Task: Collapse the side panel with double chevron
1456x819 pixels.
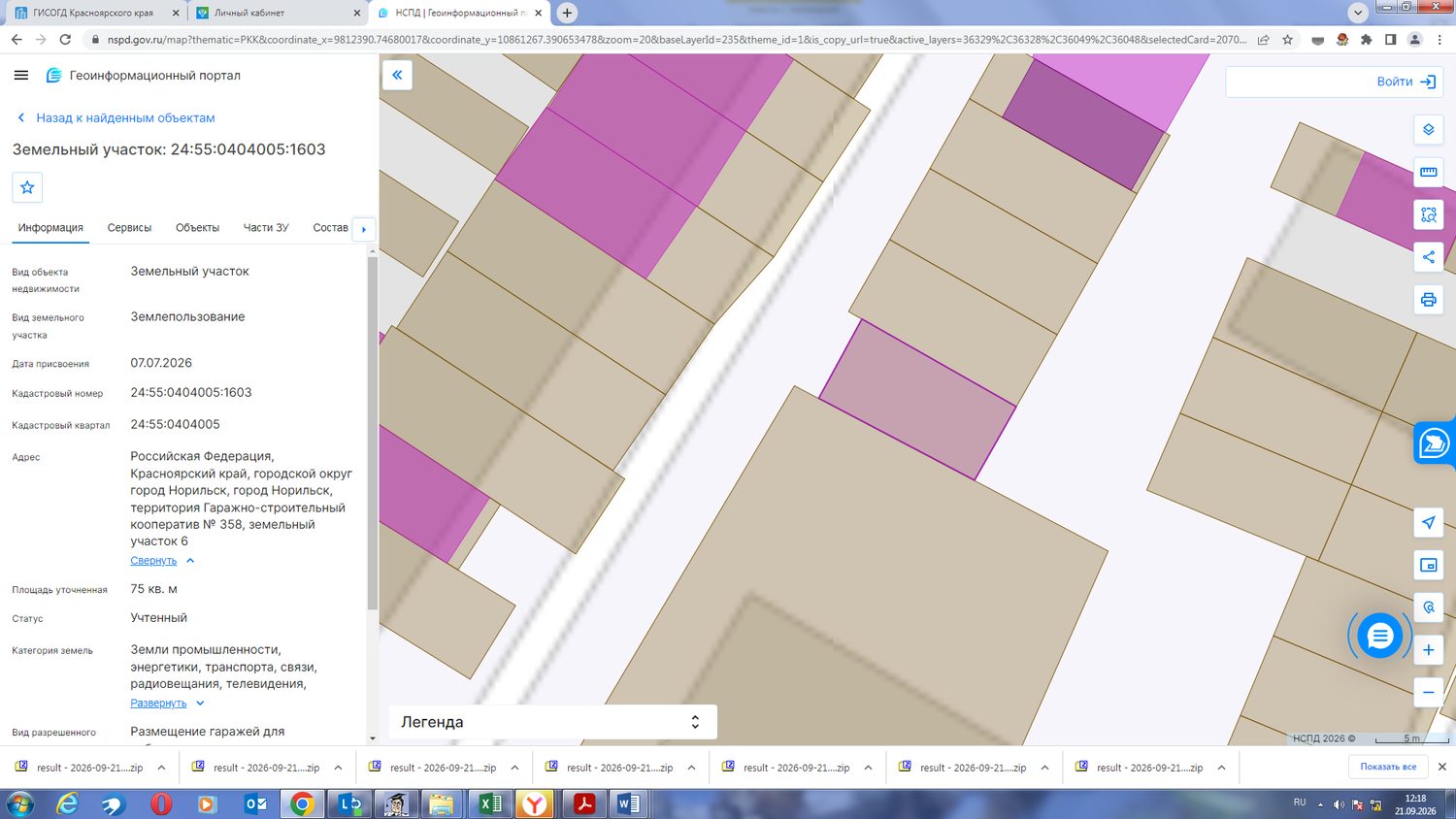Action: [x=397, y=75]
